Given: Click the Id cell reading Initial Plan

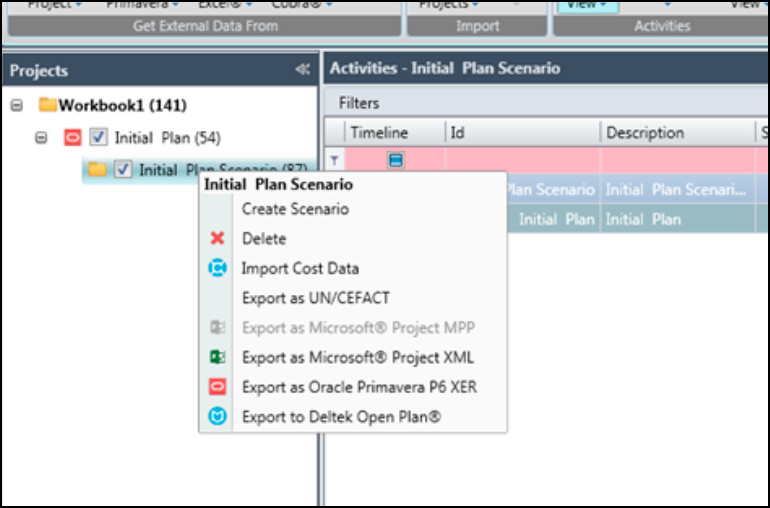Looking at the screenshot, I should (x=553, y=219).
